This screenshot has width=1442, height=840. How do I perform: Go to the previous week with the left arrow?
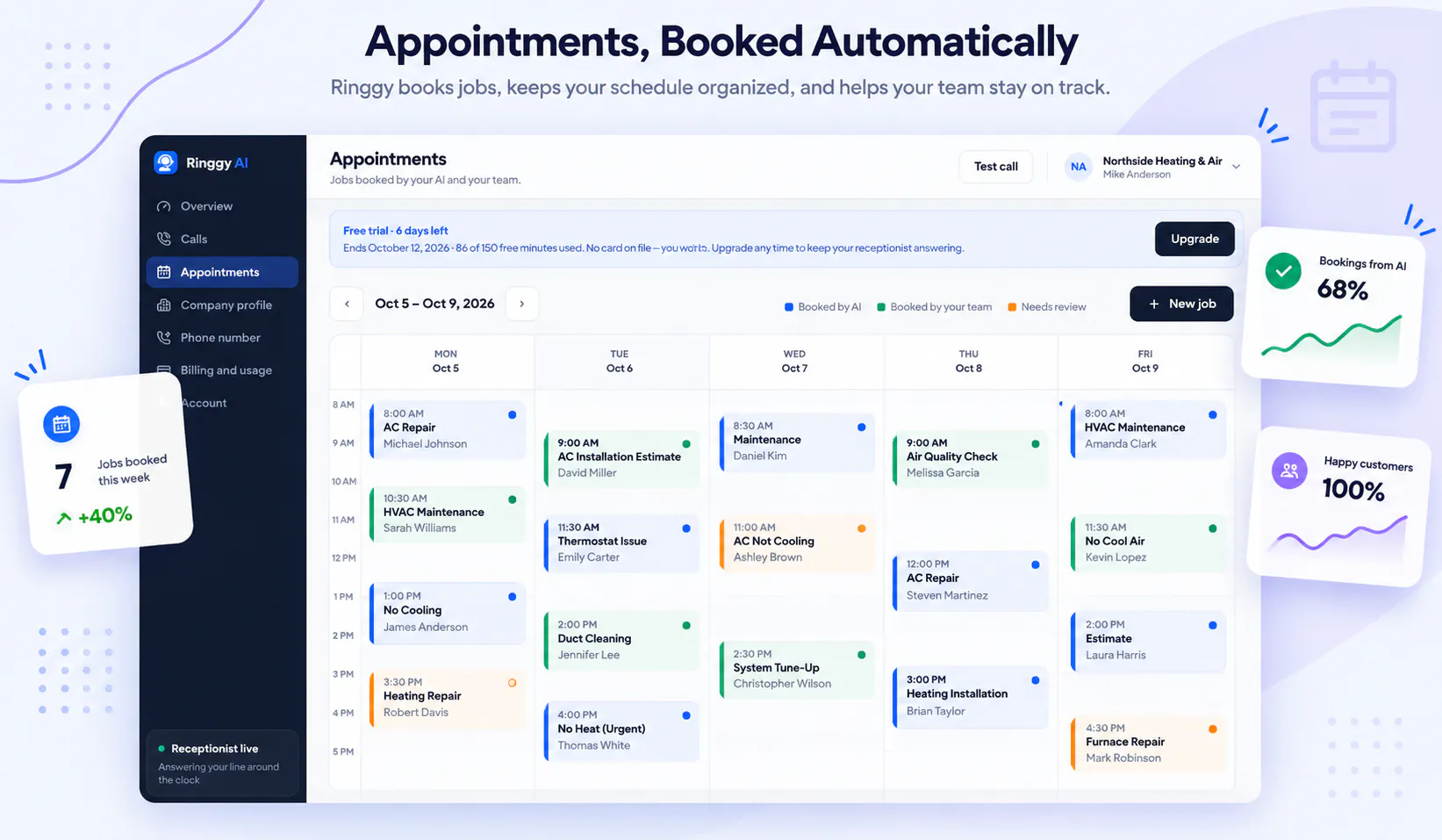(347, 304)
